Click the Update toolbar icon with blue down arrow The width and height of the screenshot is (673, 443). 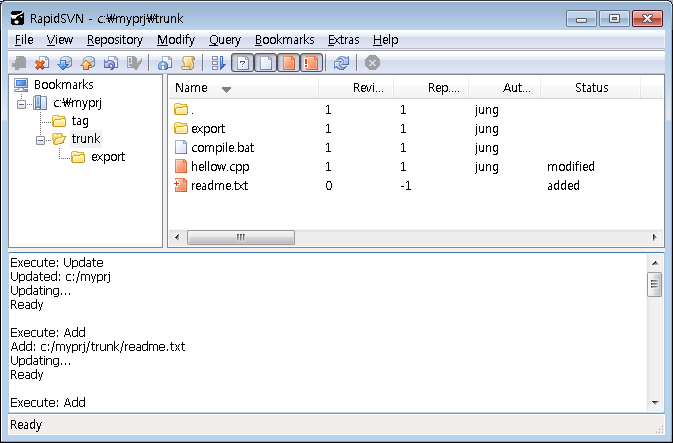[x=65, y=63]
